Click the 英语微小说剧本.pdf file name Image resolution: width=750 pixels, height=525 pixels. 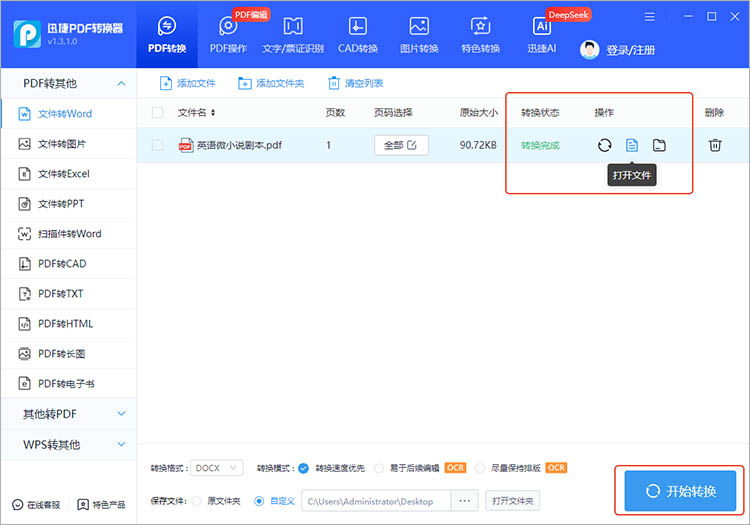click(x=239, y=145)
